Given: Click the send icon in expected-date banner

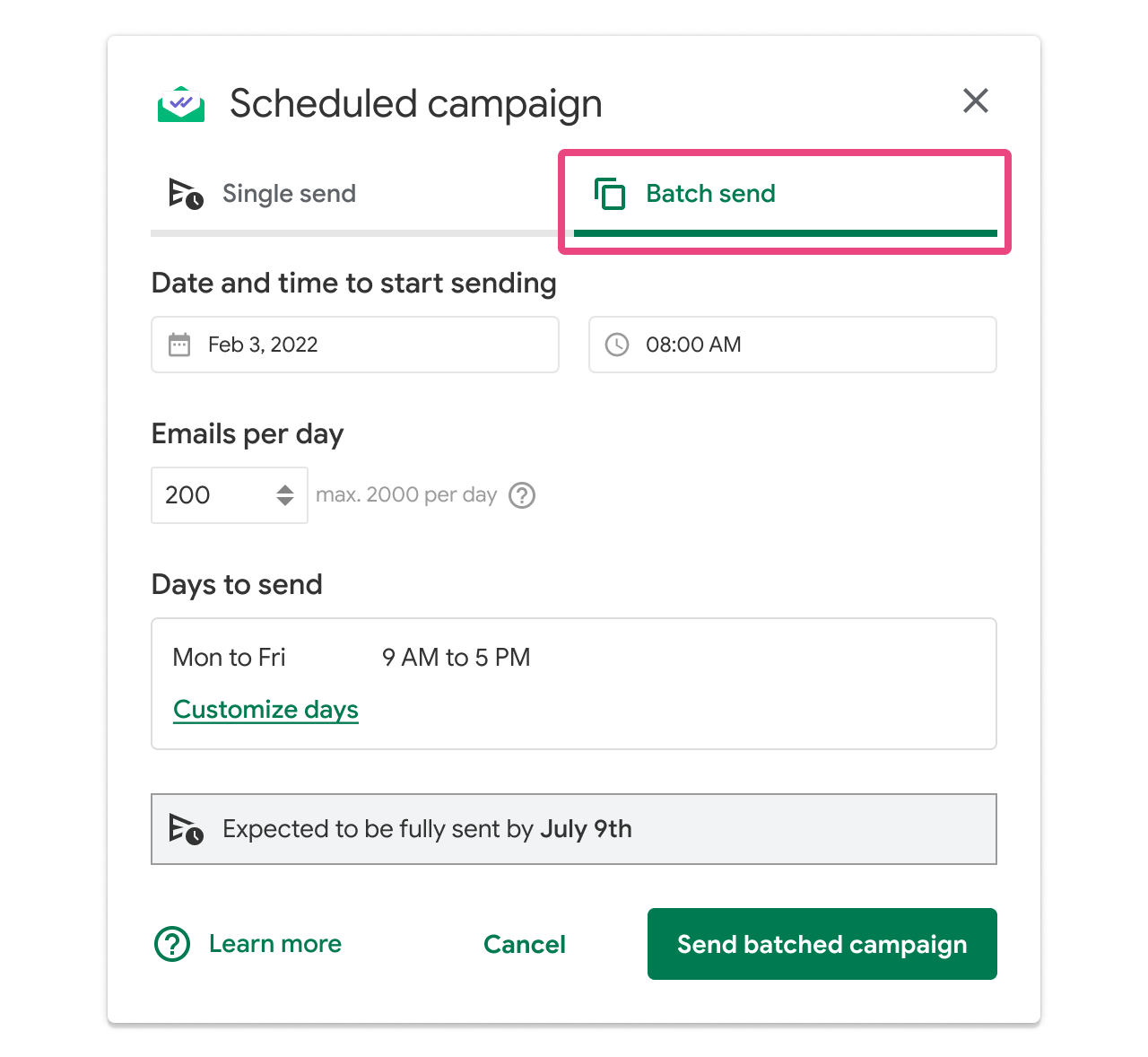Looking at the screenshot, I should point(186,829).
